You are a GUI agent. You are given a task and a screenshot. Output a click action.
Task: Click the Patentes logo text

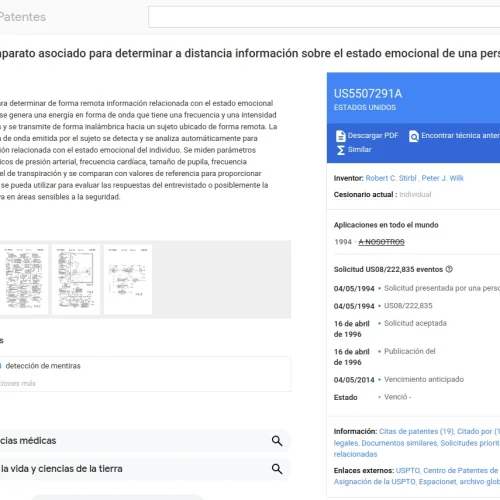(x=23, y=17)
